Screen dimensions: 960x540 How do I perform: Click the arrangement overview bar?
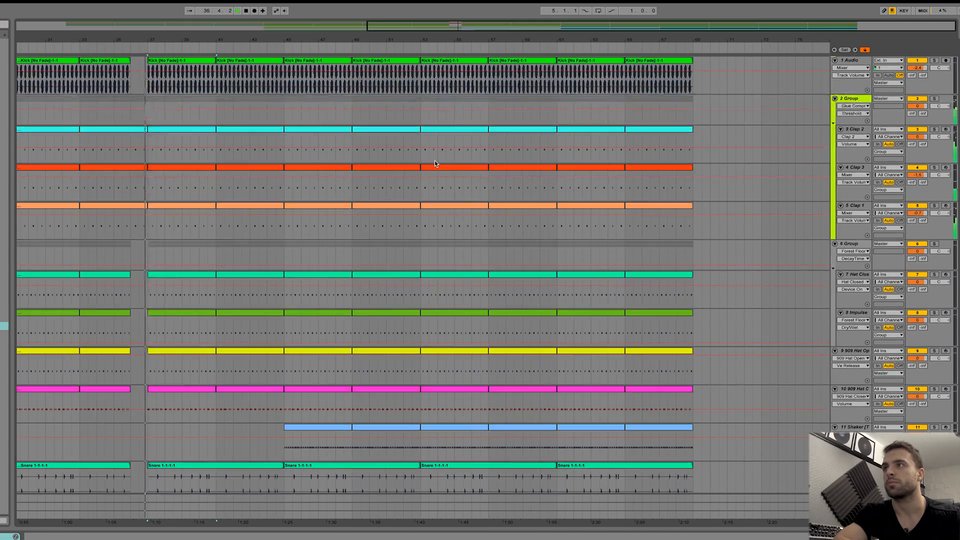coord(484,25)
